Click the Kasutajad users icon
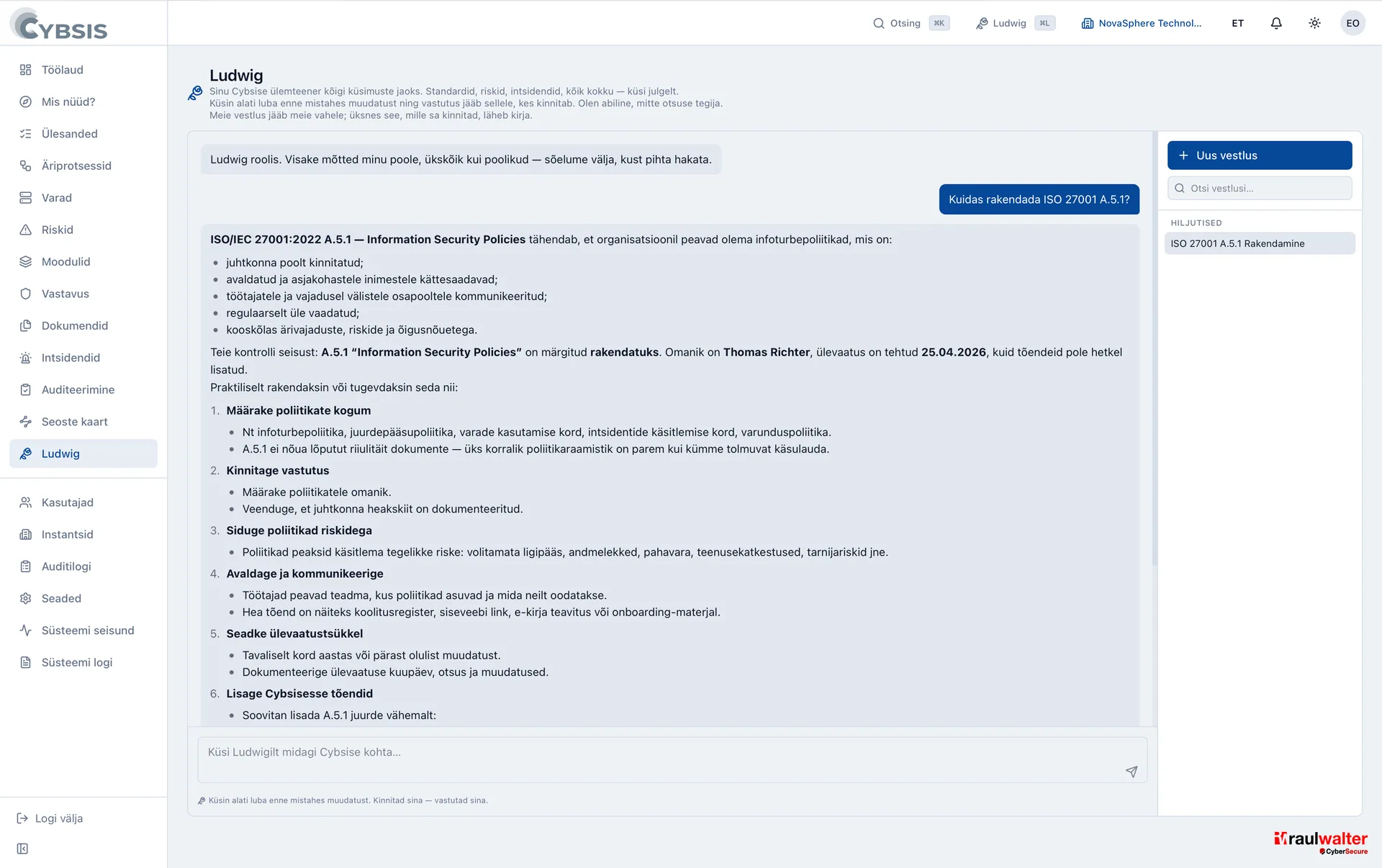Image resolution: width=1382 pixels, height=868 pixels. coord(25,502)
